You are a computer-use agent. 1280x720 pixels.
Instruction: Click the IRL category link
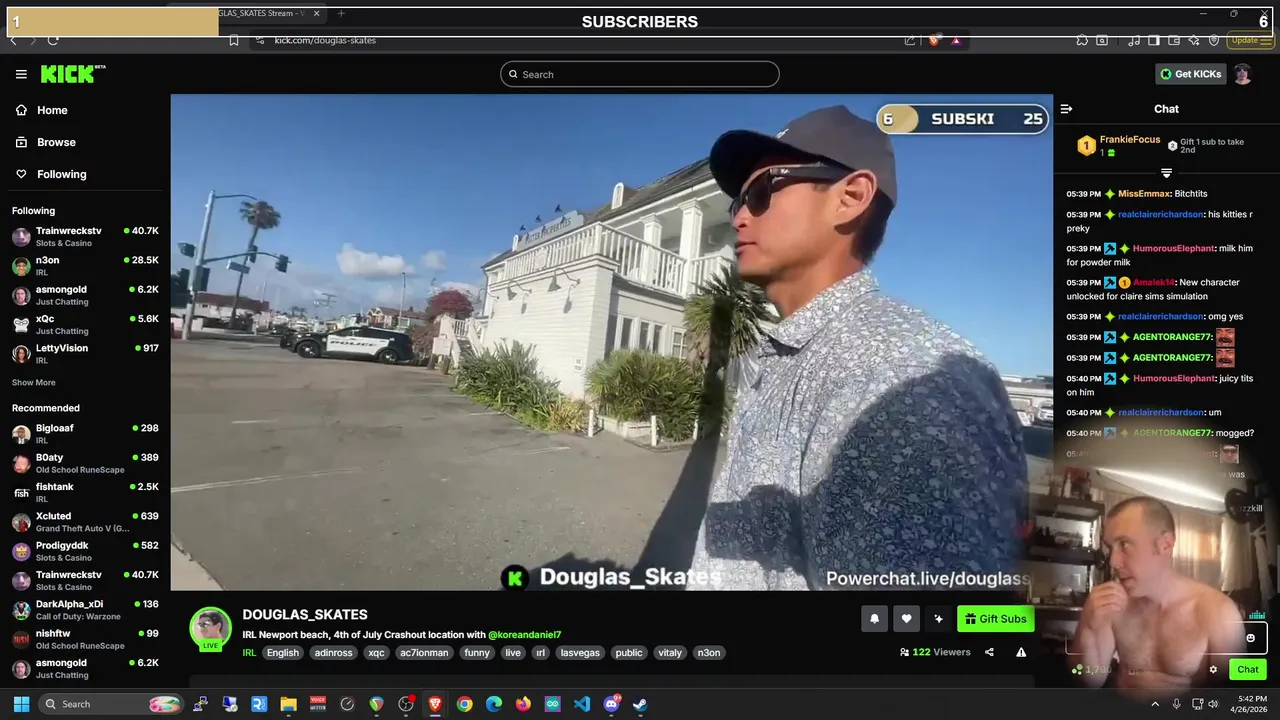pyautogui.click(x=249, y=653)
